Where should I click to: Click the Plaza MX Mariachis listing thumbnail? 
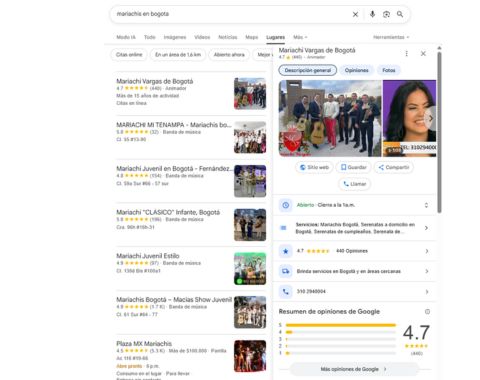(250, 356)
